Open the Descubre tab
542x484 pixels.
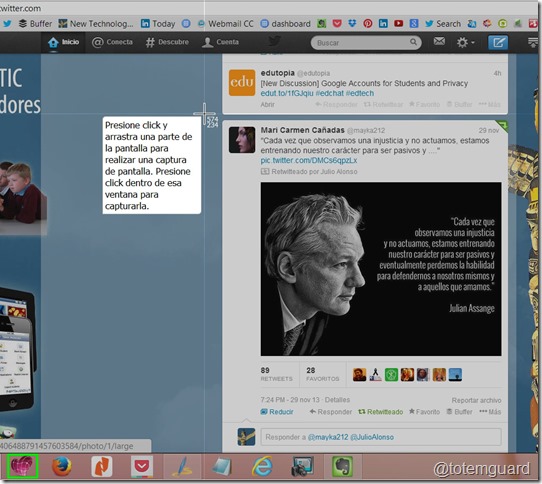(x=167, y=42)
